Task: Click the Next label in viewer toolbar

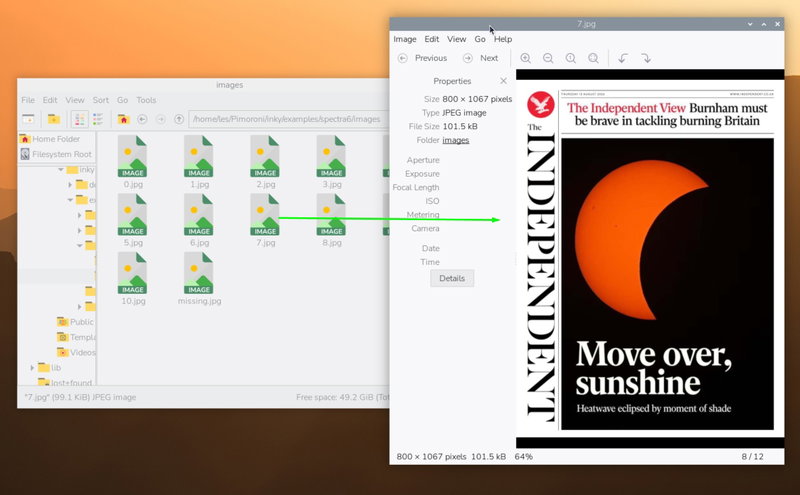Action: click(489, 58)
